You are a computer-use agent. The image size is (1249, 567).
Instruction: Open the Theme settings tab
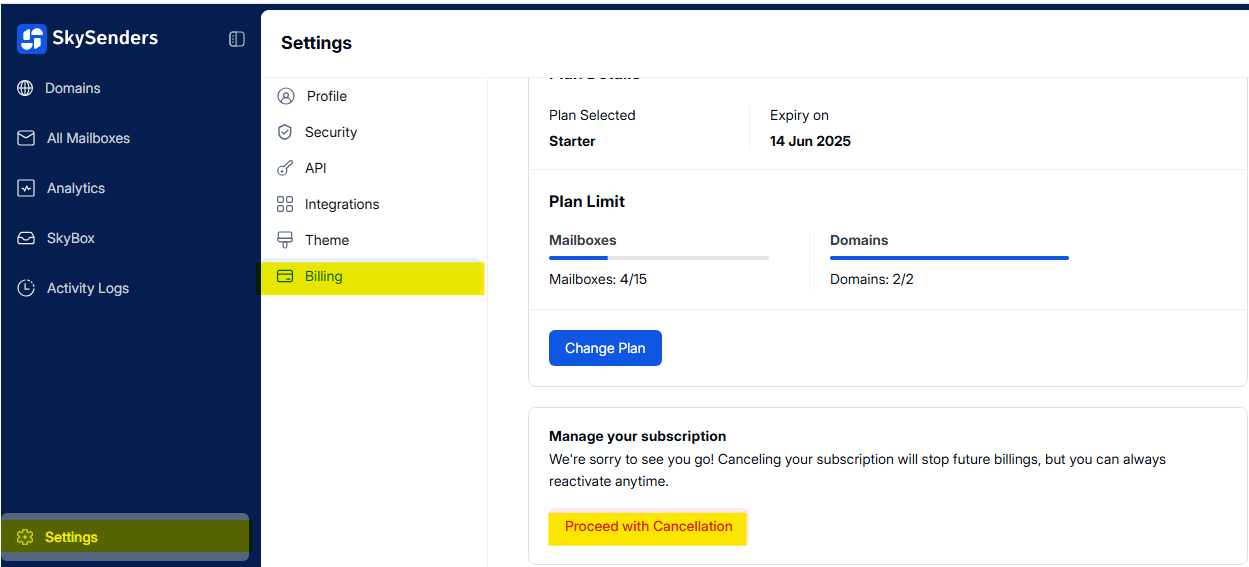coord(326,240)
